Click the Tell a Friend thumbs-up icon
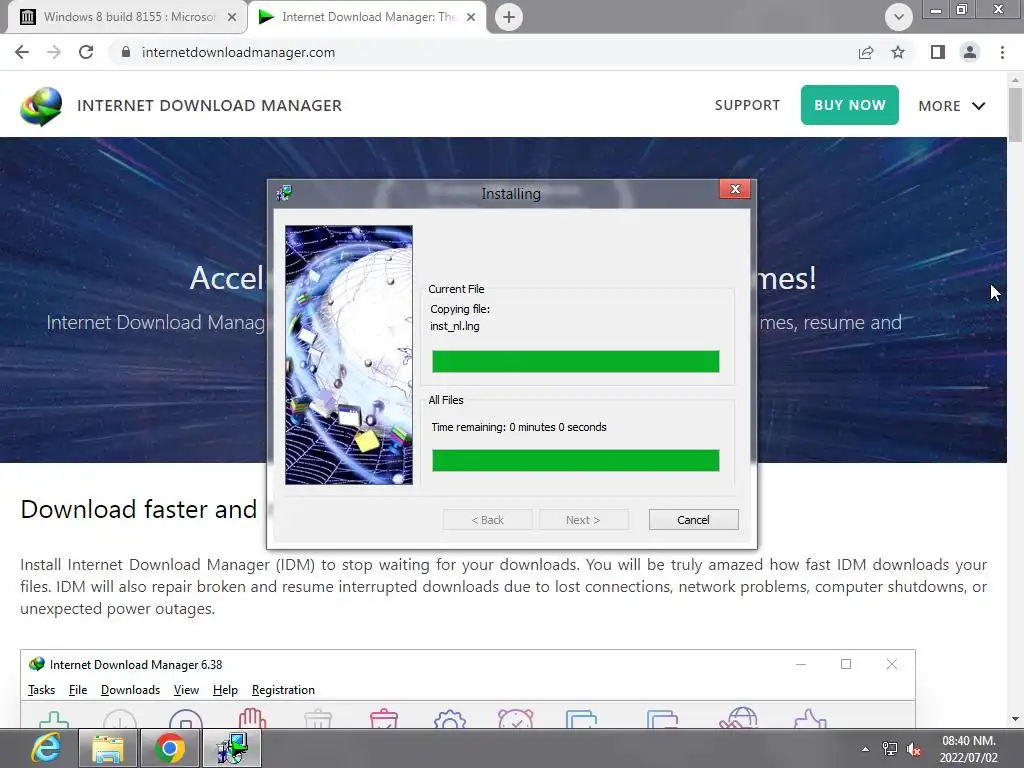Screen dimensions: 1024x768 (x=810, y=718)
